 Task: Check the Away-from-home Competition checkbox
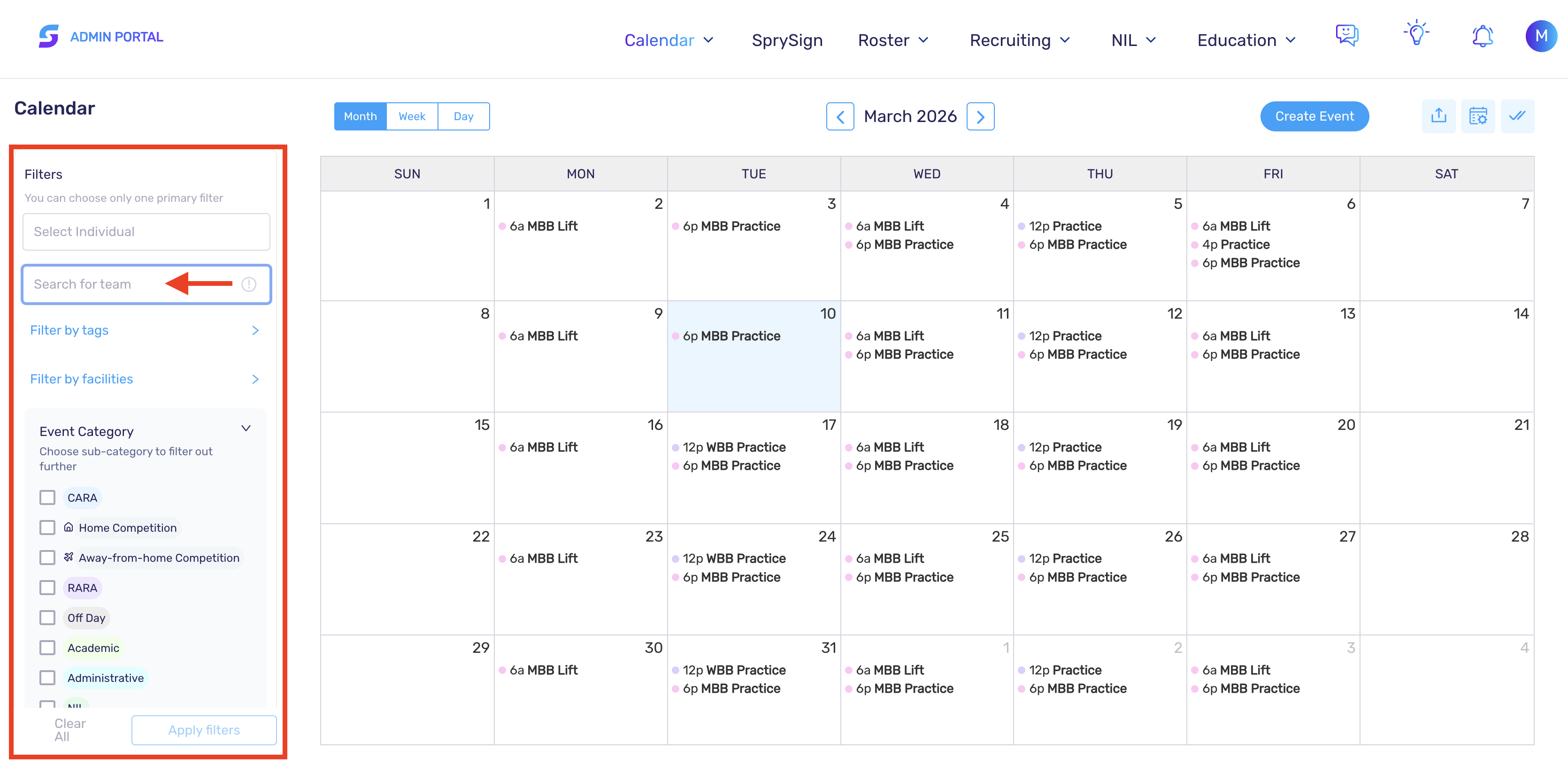coord(47,558)
